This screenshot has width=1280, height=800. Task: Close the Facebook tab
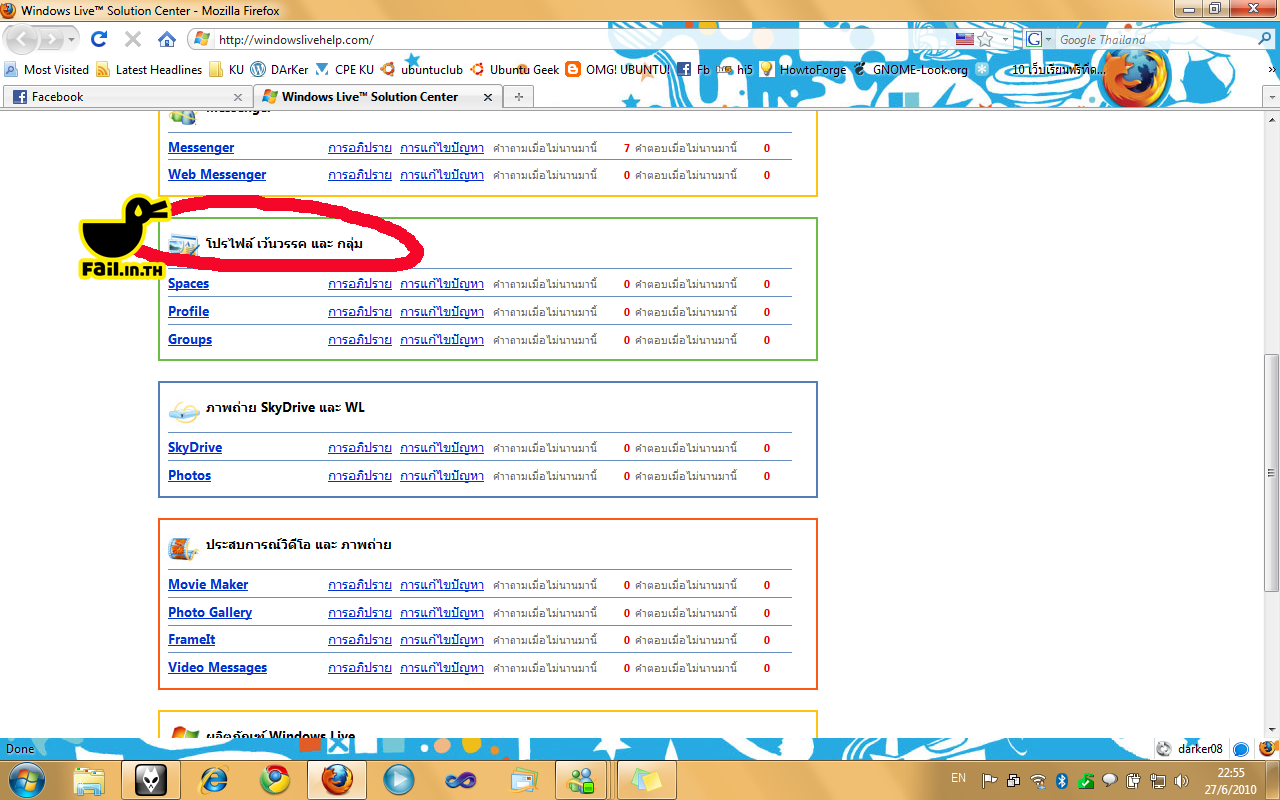[x=238, y=97]
